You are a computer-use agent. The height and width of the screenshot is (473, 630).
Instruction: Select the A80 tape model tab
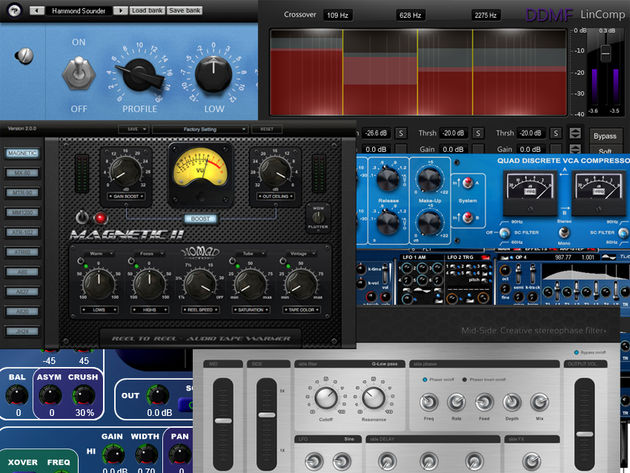(22, 272)
